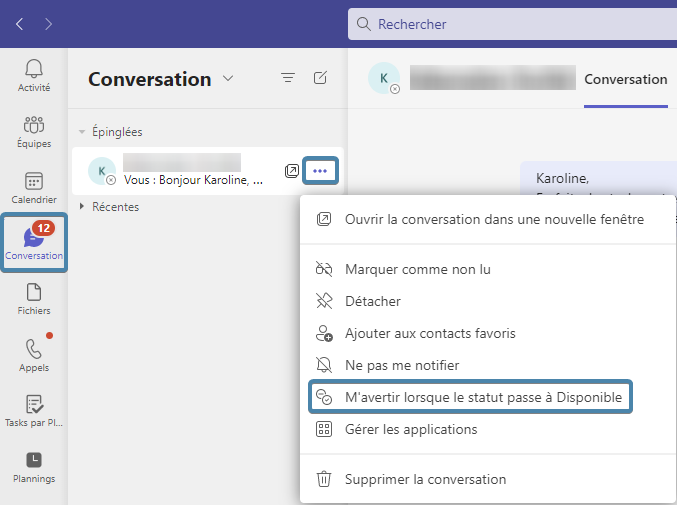Expand the Conversation title dropdown chevron

tap(228, 79)
